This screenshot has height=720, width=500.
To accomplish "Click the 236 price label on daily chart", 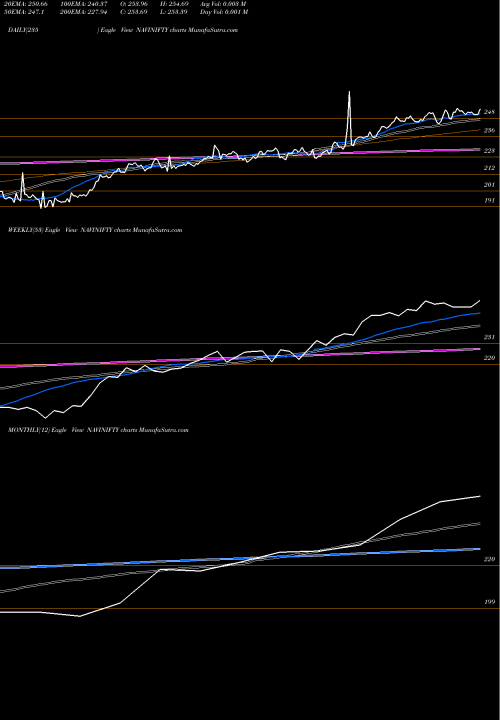I will click(489, 130).
